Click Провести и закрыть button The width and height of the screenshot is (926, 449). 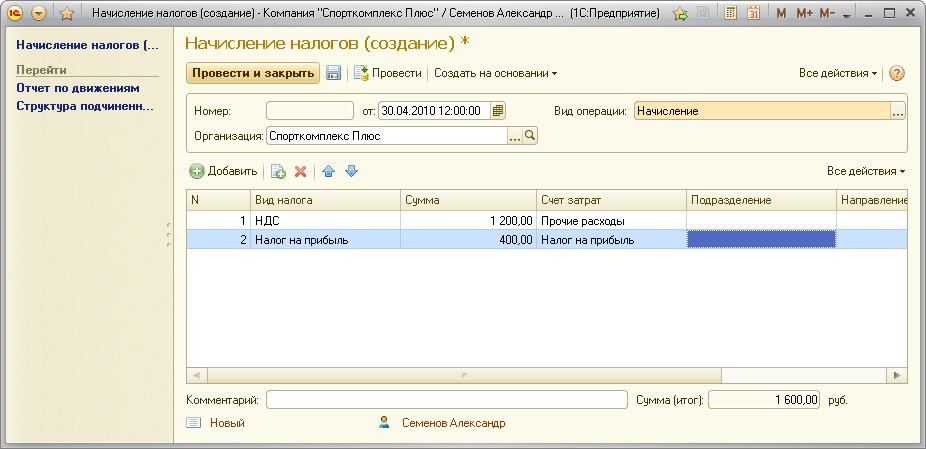(253, 73)
